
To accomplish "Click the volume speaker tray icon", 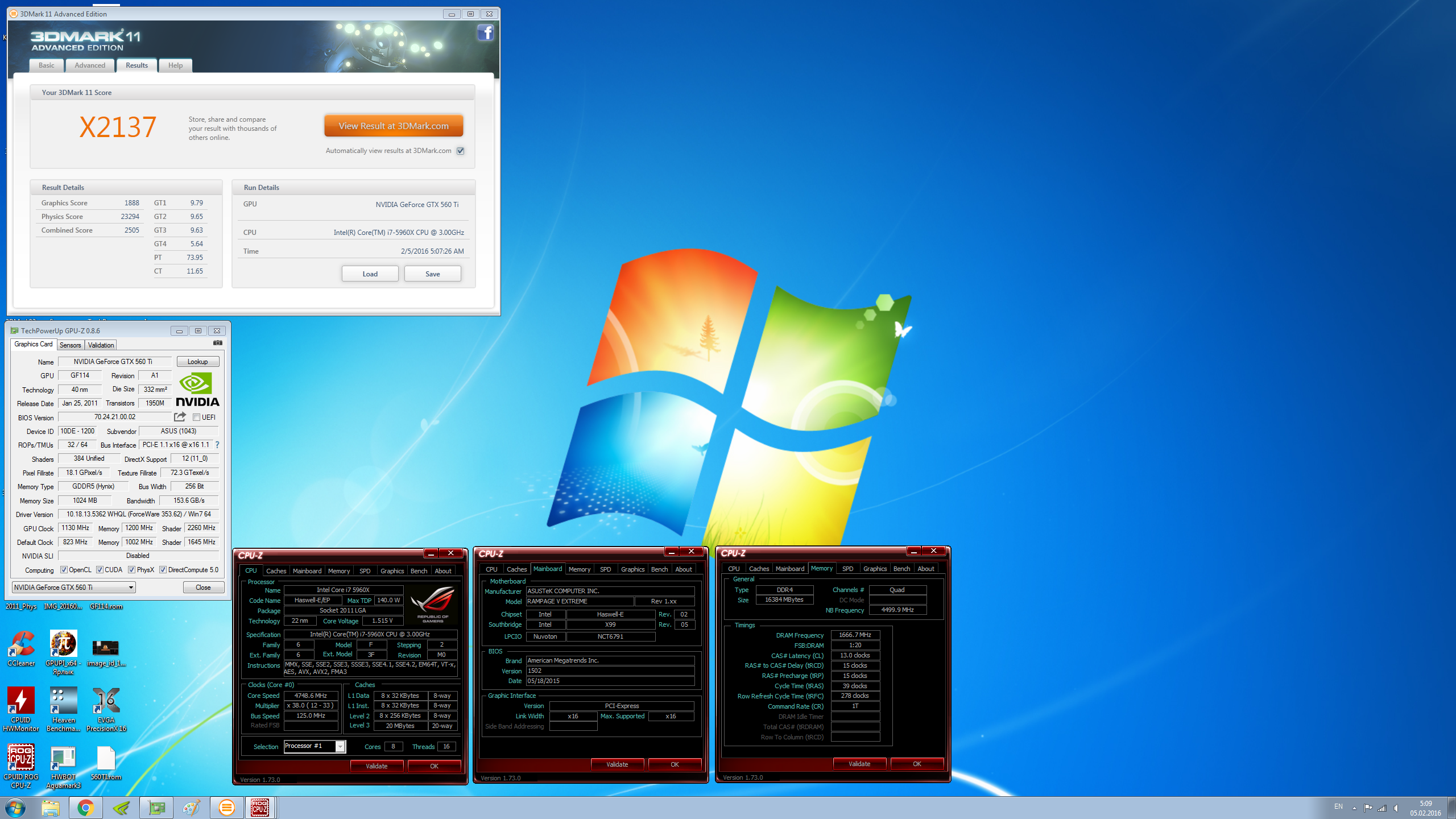I will [1396, 808].
